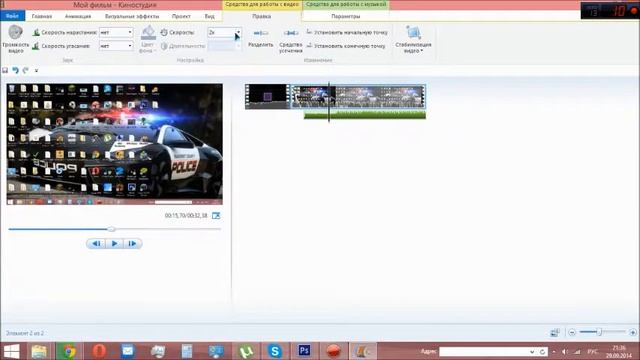
Task: Click the previous frame button
Action: 96,244
